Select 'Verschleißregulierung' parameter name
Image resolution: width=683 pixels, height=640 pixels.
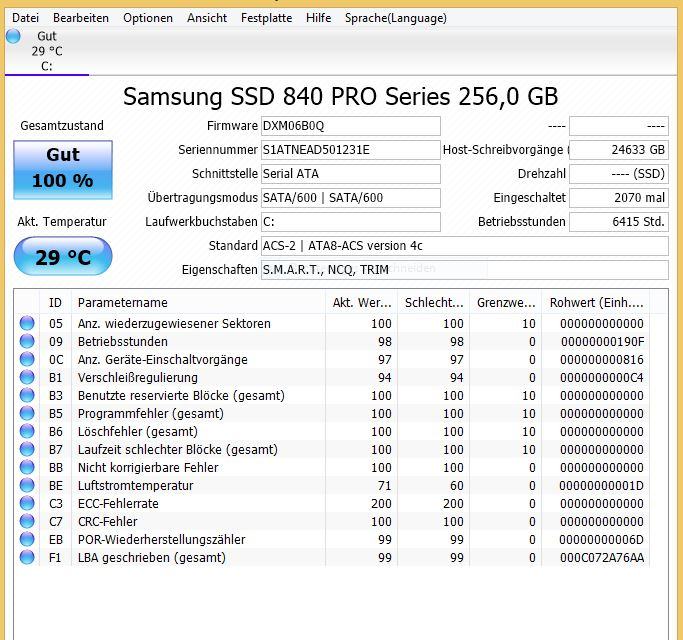[x=138, y=378]
